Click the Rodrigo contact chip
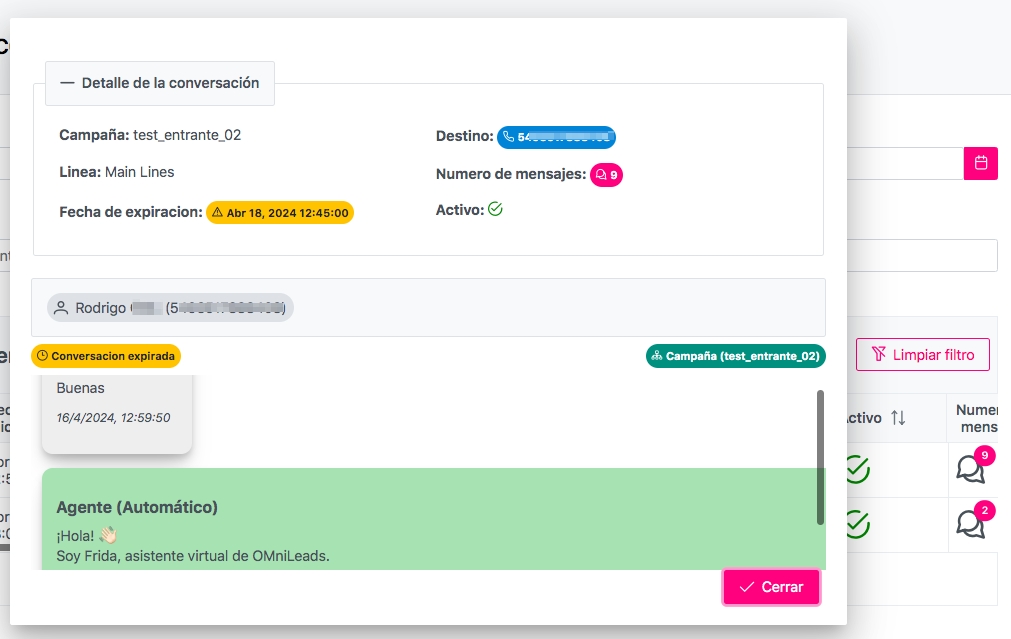This screenshot has width=1011, height=639. (170, 308)
